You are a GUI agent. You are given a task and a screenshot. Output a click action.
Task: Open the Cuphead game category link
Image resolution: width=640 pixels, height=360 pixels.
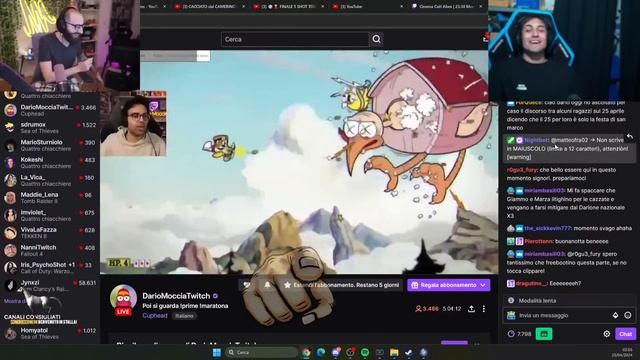point(155,316)
